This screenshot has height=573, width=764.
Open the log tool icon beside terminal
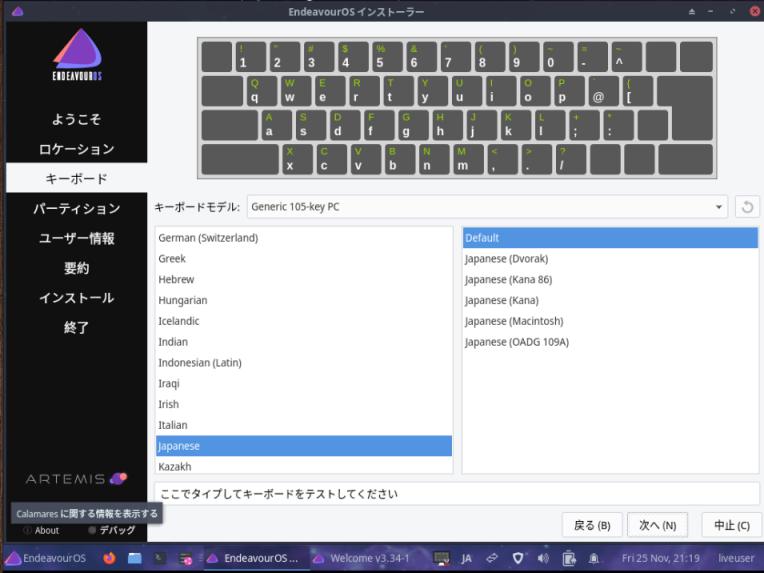click(186, 559)
